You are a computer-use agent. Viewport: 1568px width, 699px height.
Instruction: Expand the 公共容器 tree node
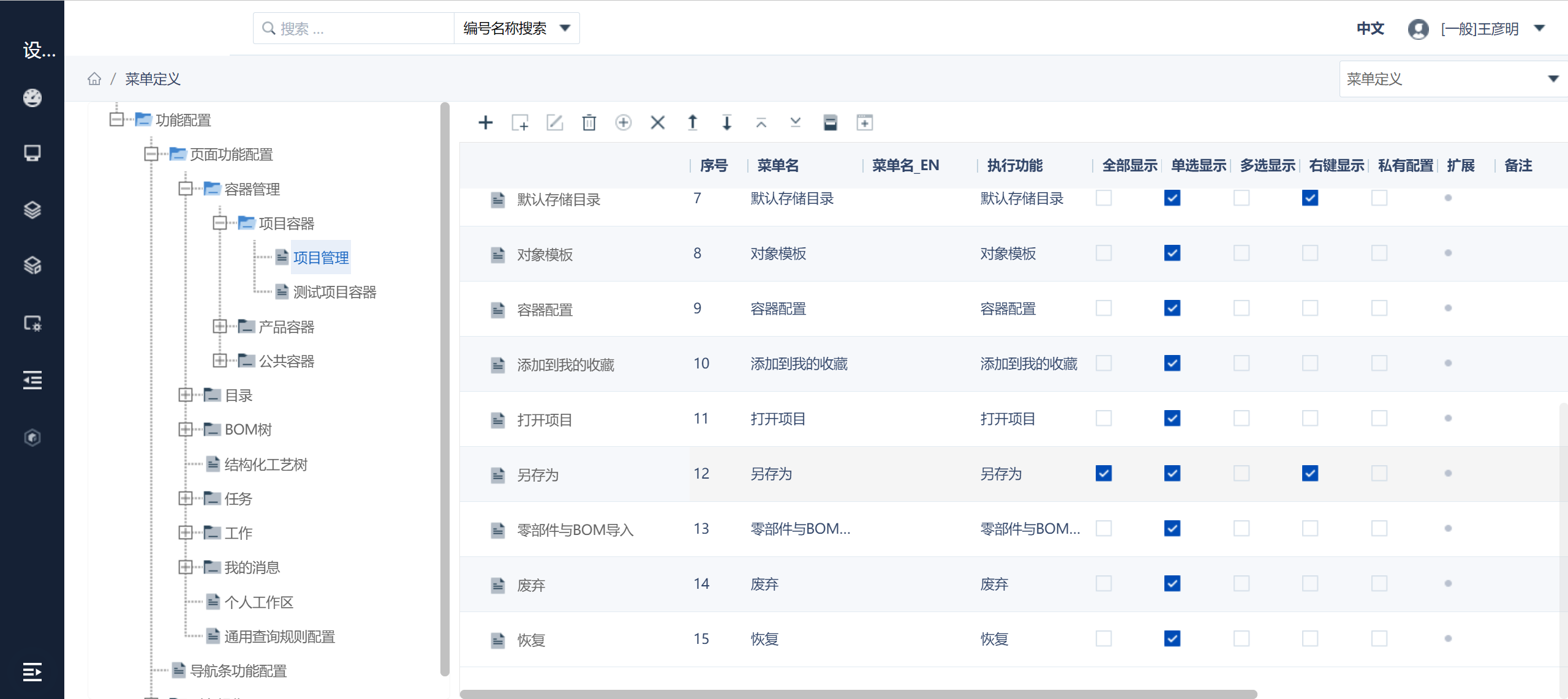click(219, 361)
